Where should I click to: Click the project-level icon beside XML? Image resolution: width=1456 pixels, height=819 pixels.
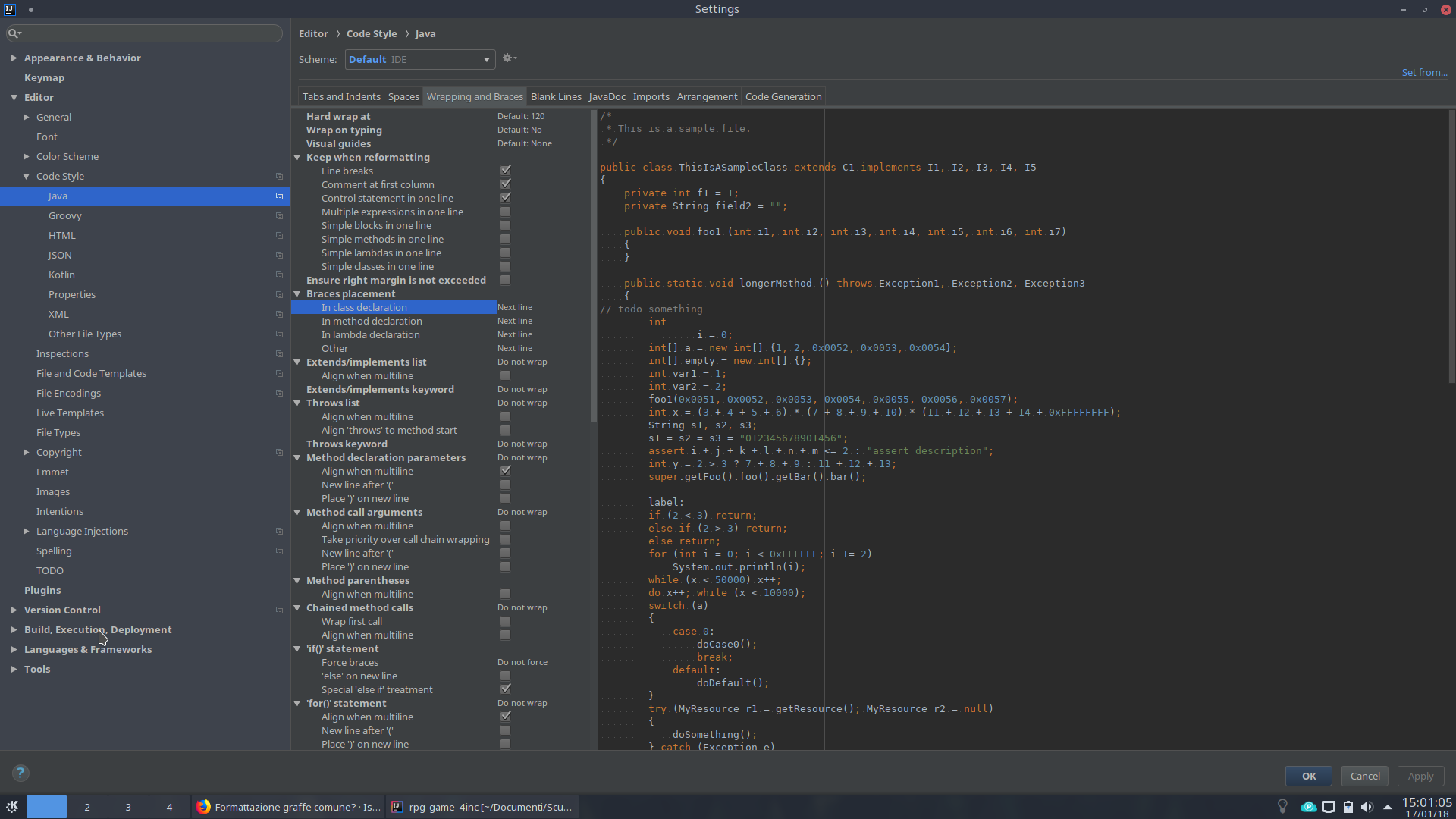click(279, 315)
